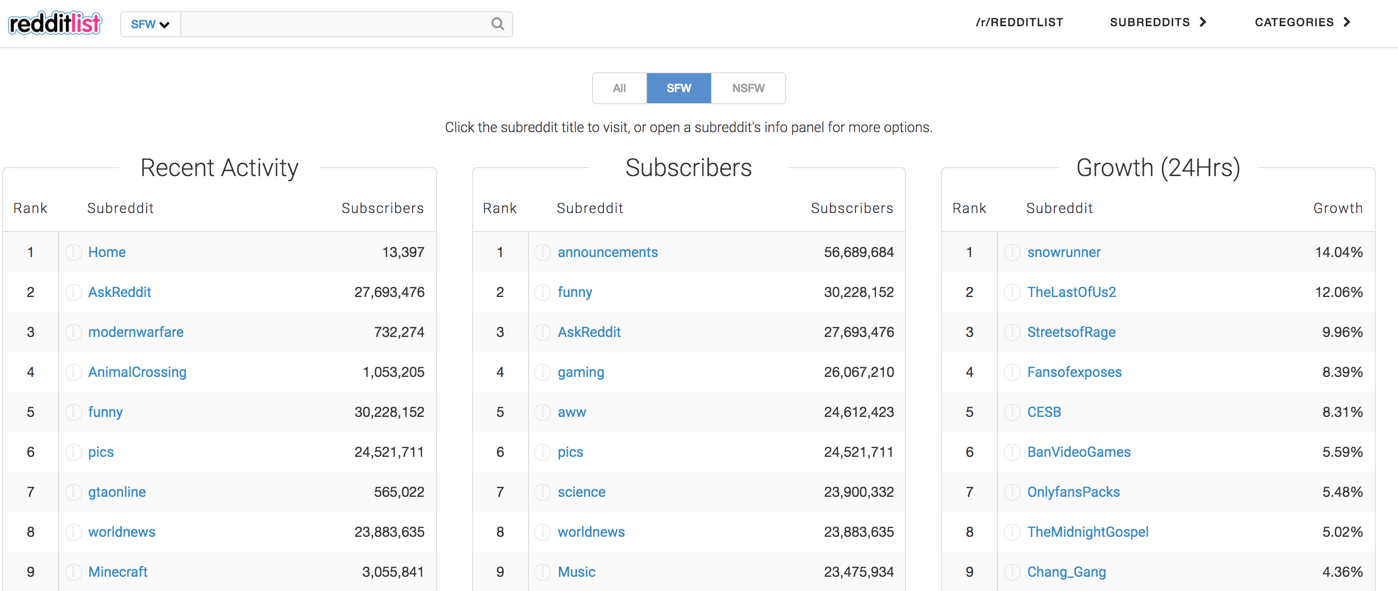
Task: Show info panel for Music
Action: [x=542, y=572]
